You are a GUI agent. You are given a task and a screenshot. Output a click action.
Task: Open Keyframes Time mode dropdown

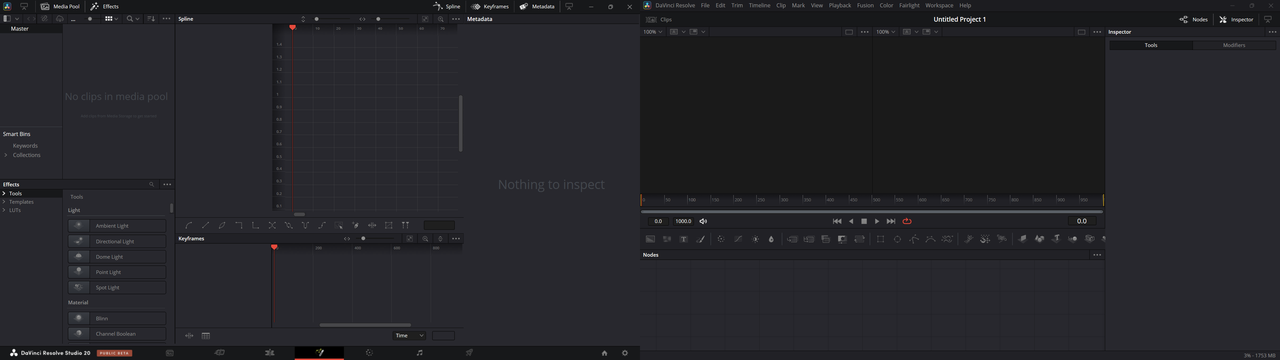409,335
